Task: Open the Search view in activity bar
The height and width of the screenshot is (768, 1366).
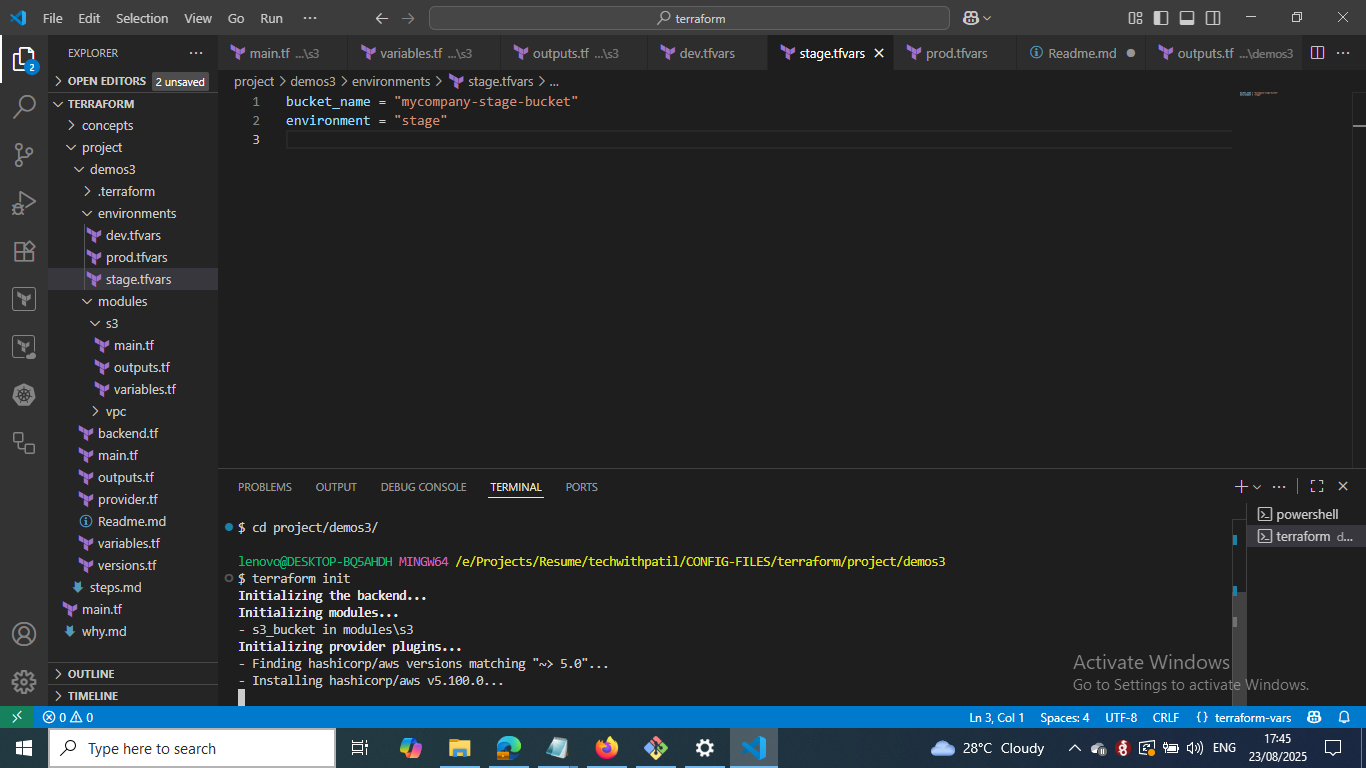Action: 24,107
